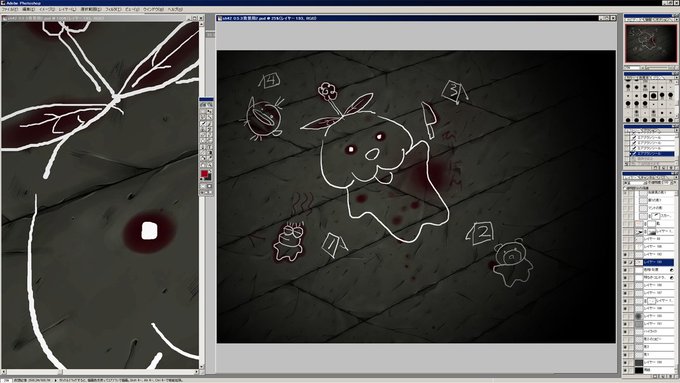This screenshot has height=383, width=680.
Task: Open the ファイル menu
Action: [x=9, y=9]
